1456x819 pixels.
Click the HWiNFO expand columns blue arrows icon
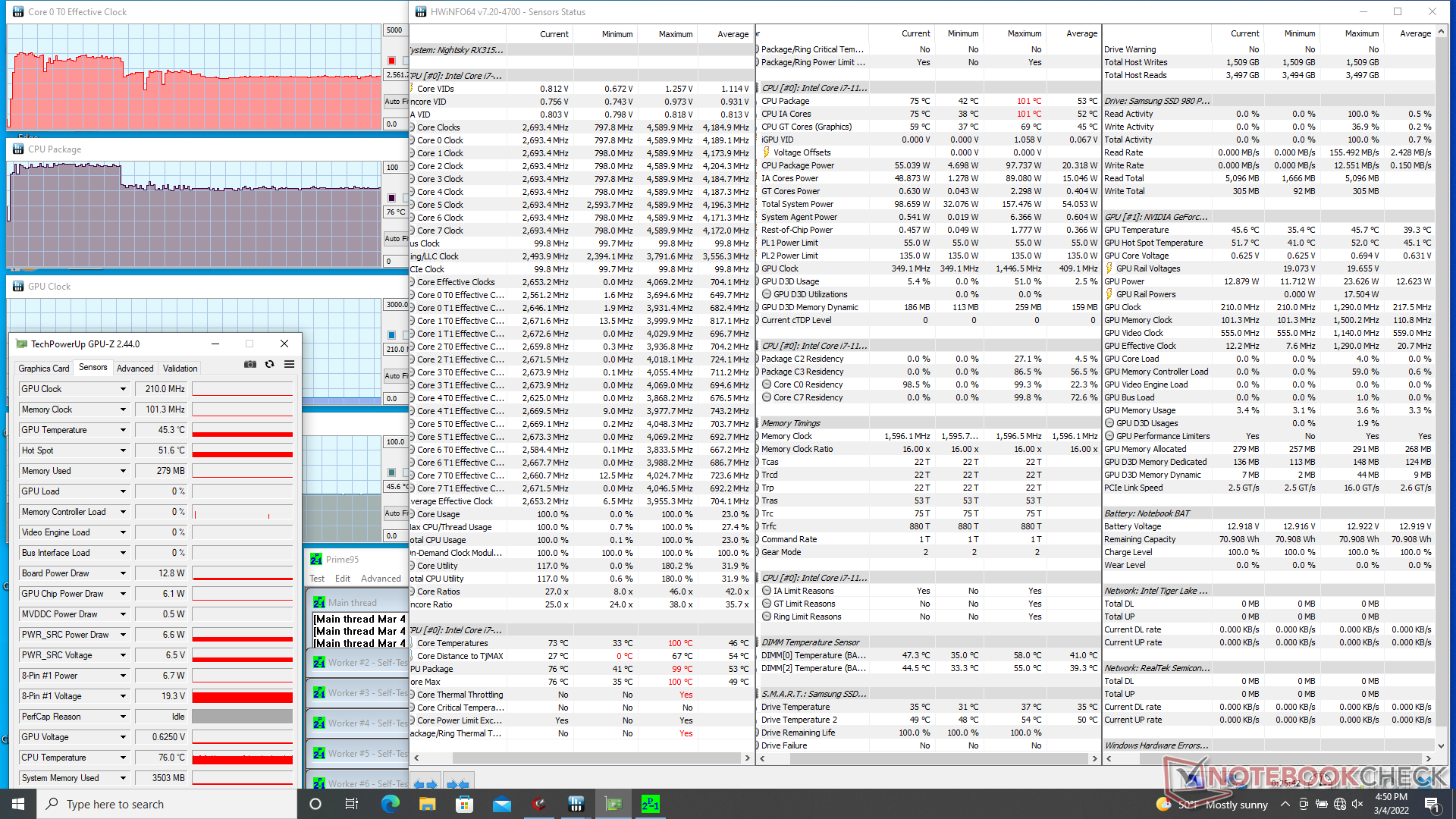click(x=425, y=784)
